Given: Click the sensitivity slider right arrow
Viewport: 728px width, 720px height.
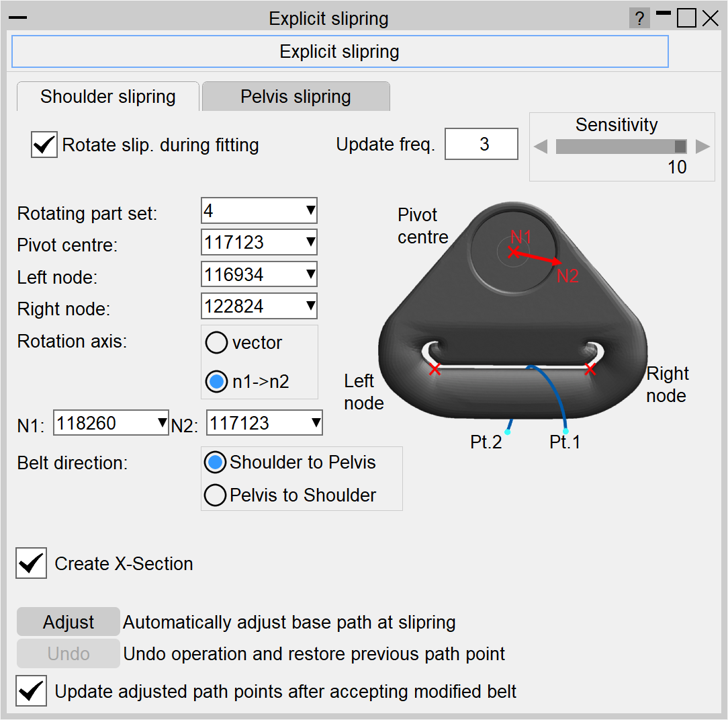Looking at the screenshot, I should click(x=703, y=146).
